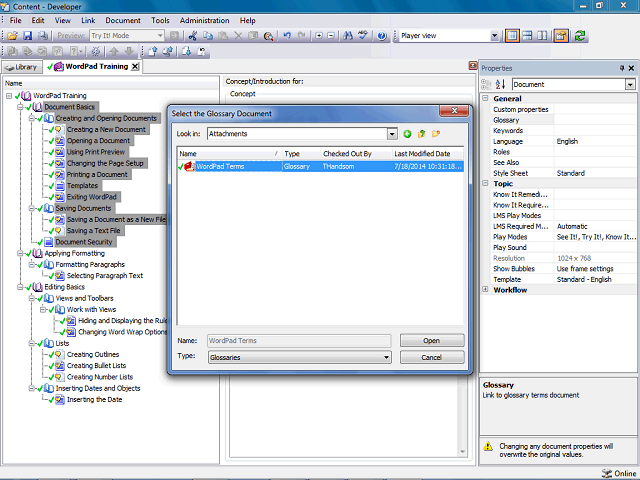Toggle the vertical split layout icon
640x480 pixels.
click(x=542, y=36)
